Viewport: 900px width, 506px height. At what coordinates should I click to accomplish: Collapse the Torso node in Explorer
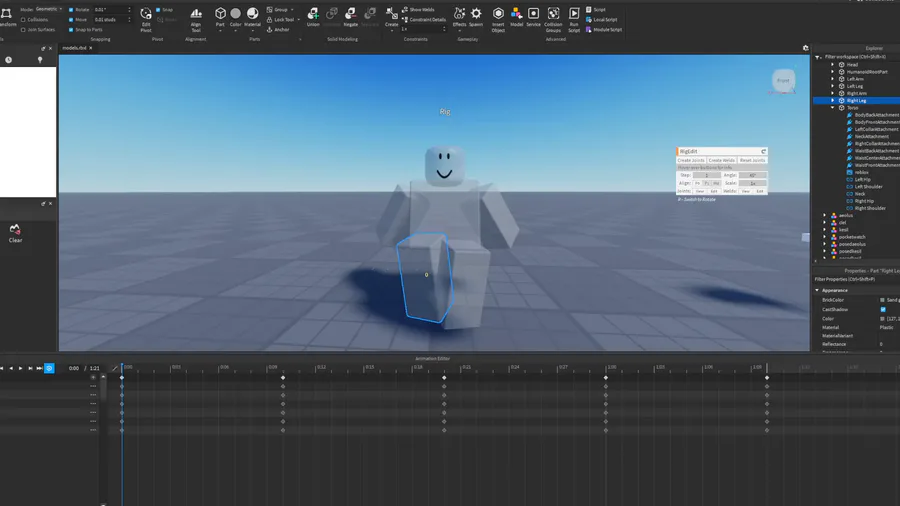tap(832, 108)
